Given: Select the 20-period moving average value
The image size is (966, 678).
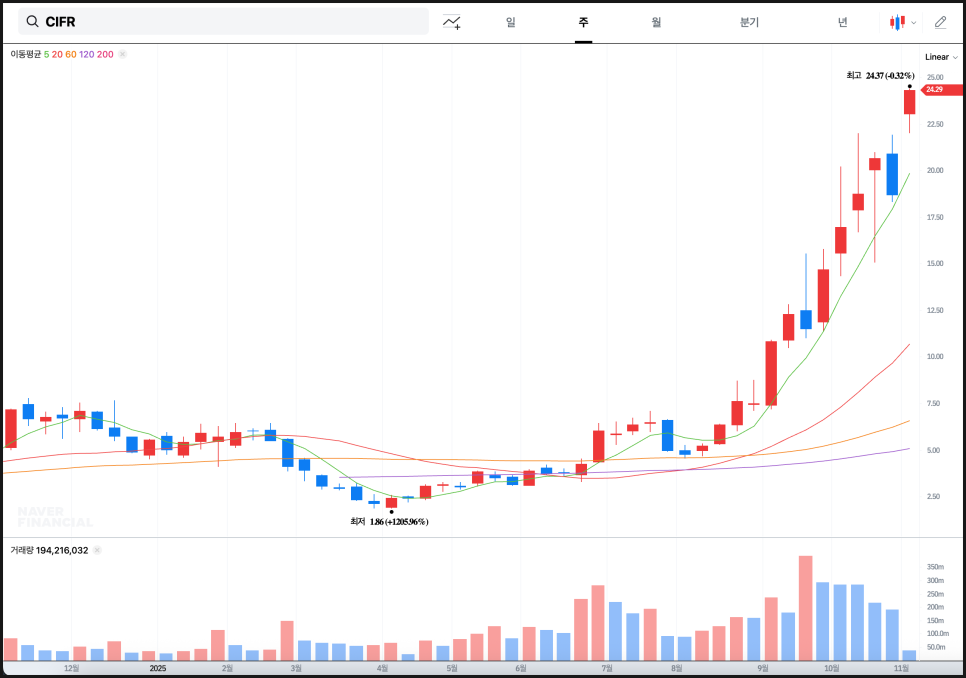Looking at the screenshot, I should (57, 54).
